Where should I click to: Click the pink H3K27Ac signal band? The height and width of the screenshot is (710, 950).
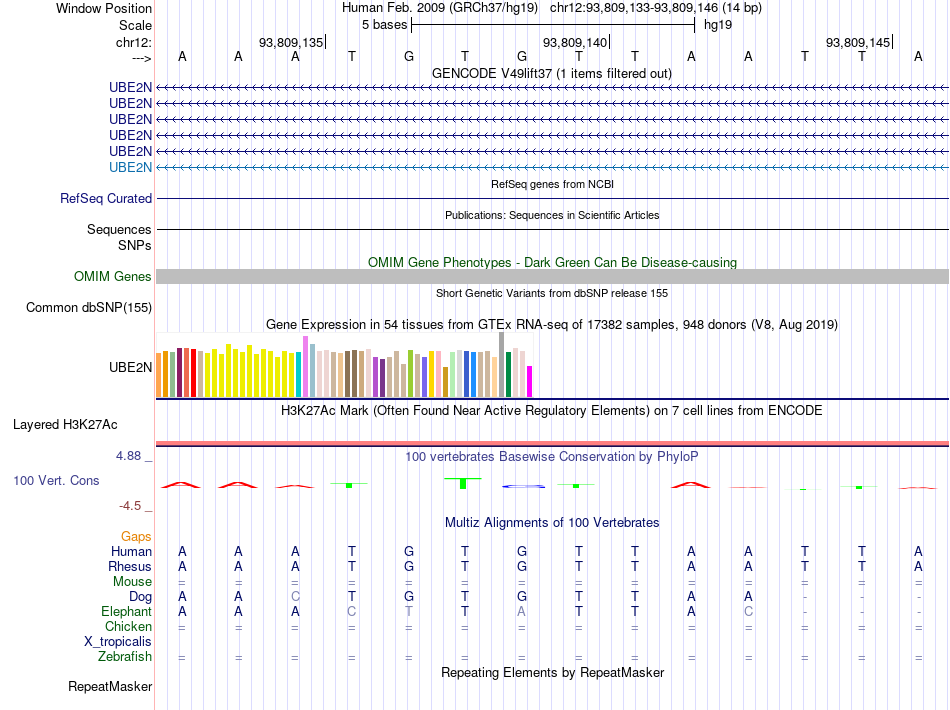coord(551,443)
